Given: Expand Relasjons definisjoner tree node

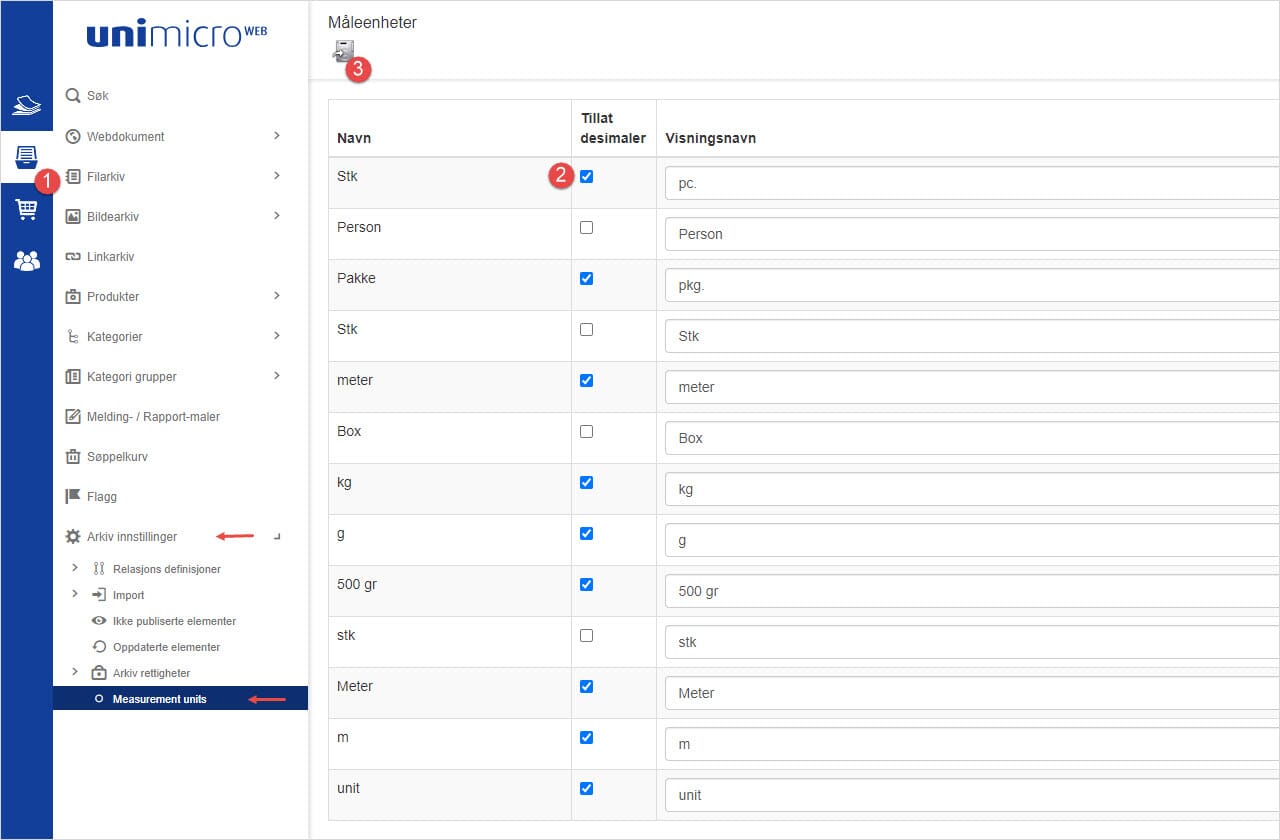Looking at the screenshot, I should coord(74,568).
